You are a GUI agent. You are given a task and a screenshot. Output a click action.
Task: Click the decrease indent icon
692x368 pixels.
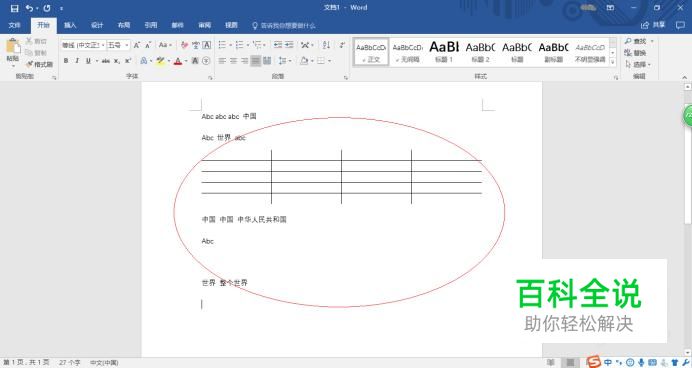[x=278, y=45]
